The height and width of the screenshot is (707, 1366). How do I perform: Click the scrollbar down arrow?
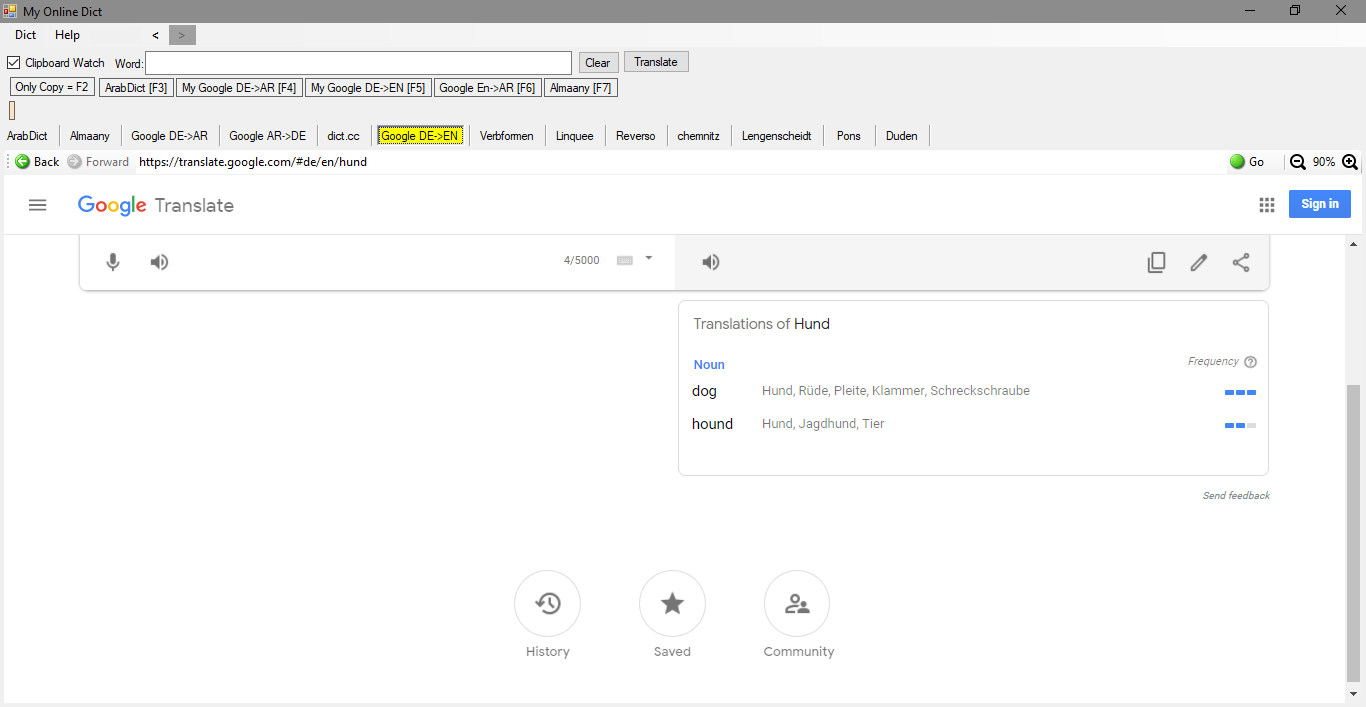pos(1354,694)
